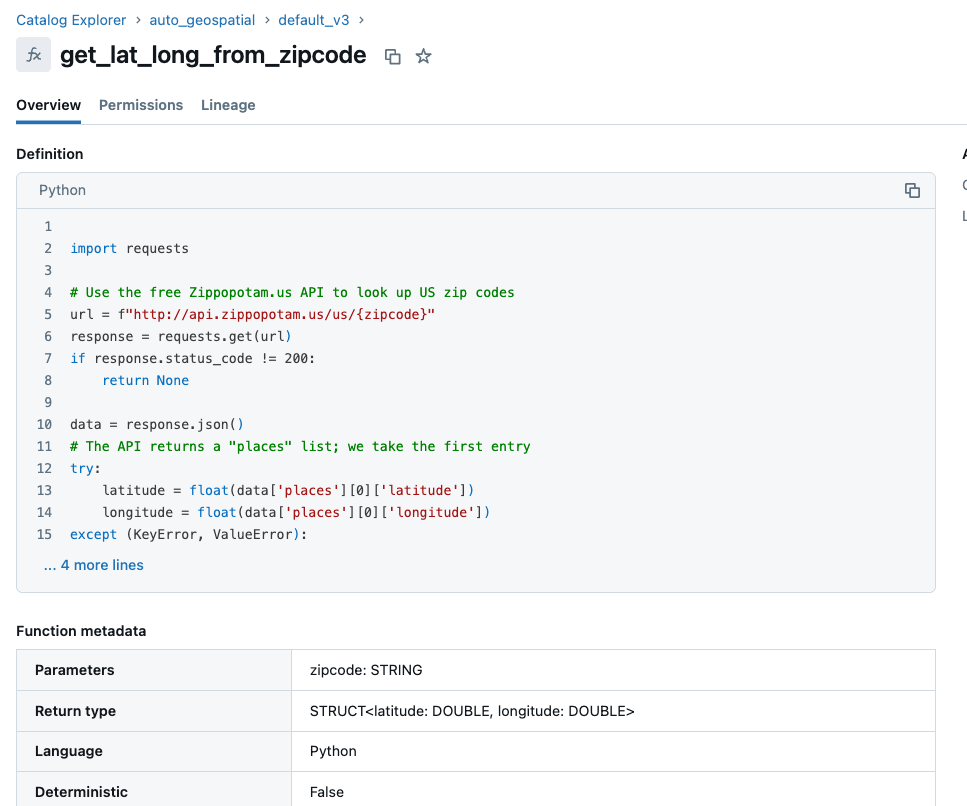
Task: Click the 'data = response.json()' line
Action: tap(157, 425)
